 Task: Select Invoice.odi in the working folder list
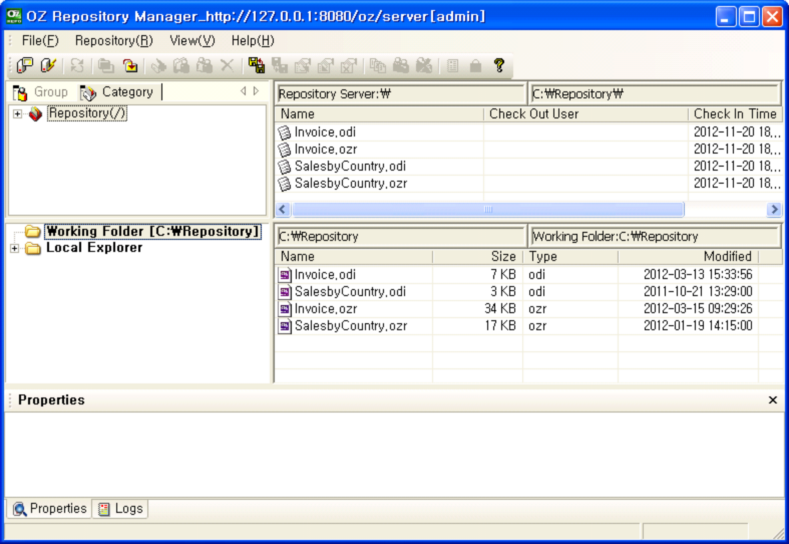(x=325, y=275)
